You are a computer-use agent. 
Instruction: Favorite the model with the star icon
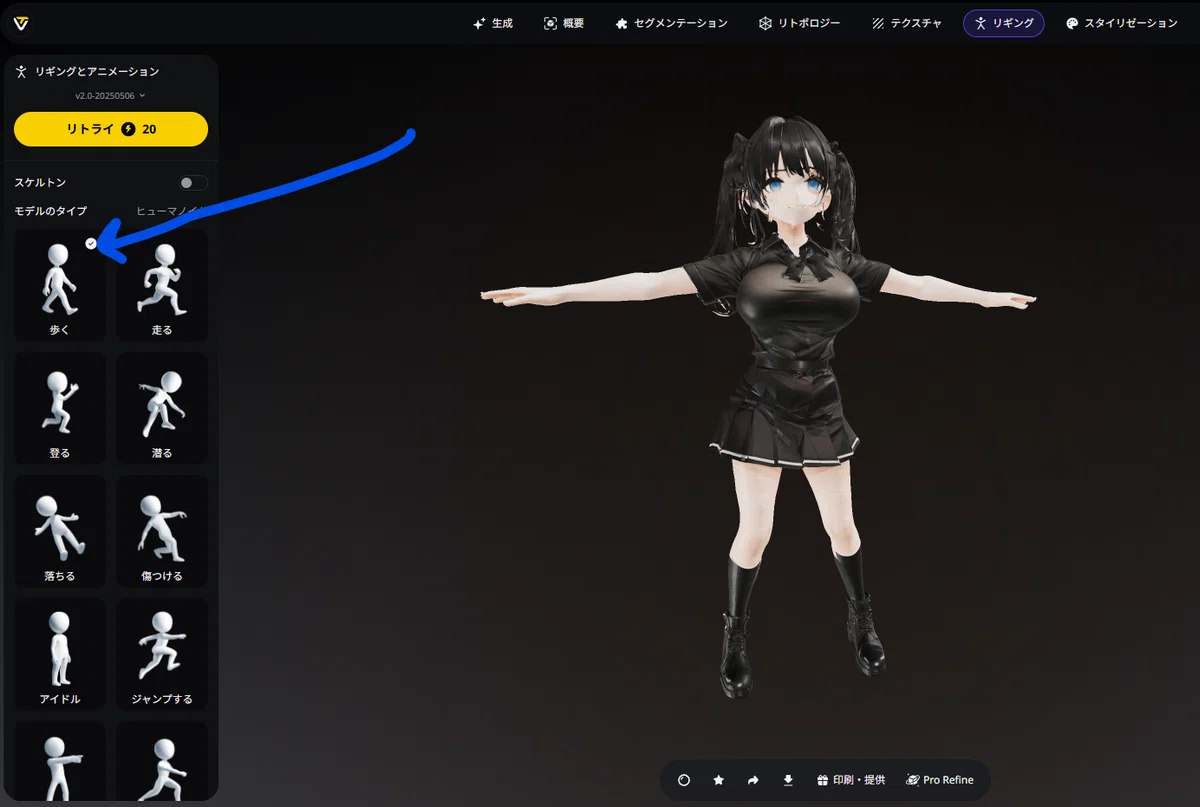[719, 780]
